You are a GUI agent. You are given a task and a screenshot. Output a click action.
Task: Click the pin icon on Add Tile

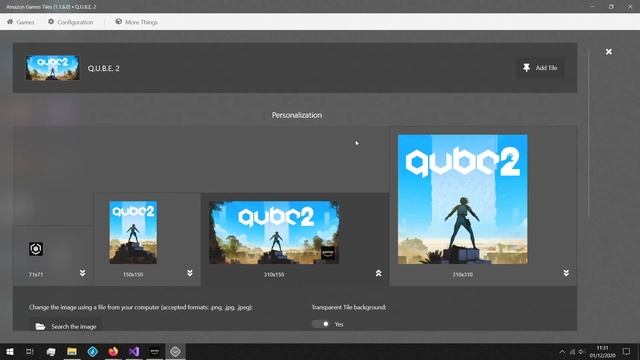coord(527,68)
